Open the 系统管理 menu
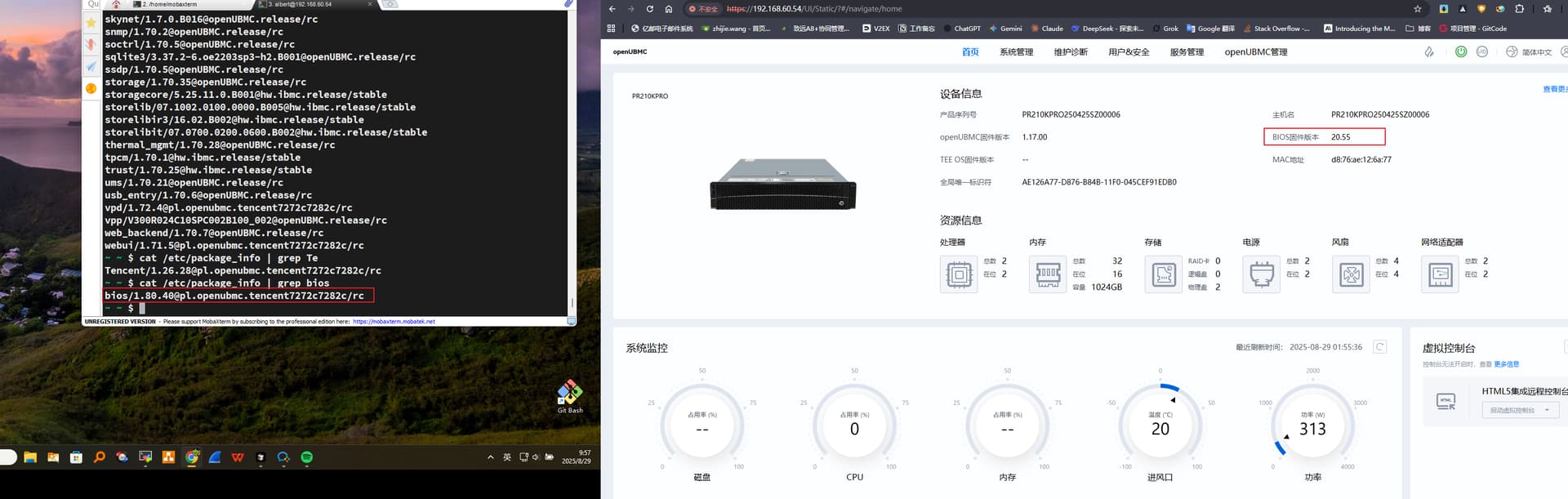 [x=1016, y=51]
